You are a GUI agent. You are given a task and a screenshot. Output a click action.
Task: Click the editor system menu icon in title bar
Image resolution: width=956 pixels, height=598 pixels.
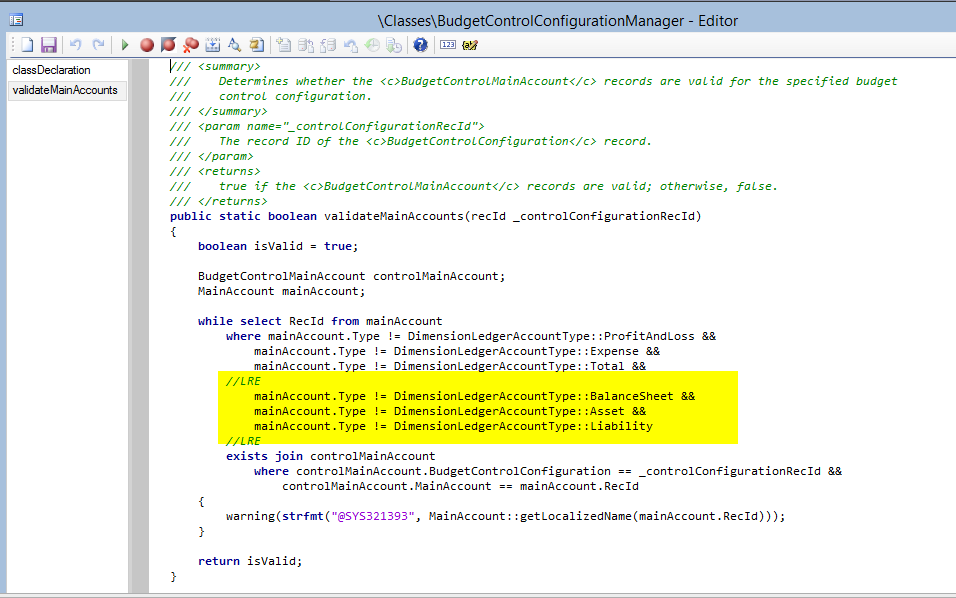click(x=16, y=19)
